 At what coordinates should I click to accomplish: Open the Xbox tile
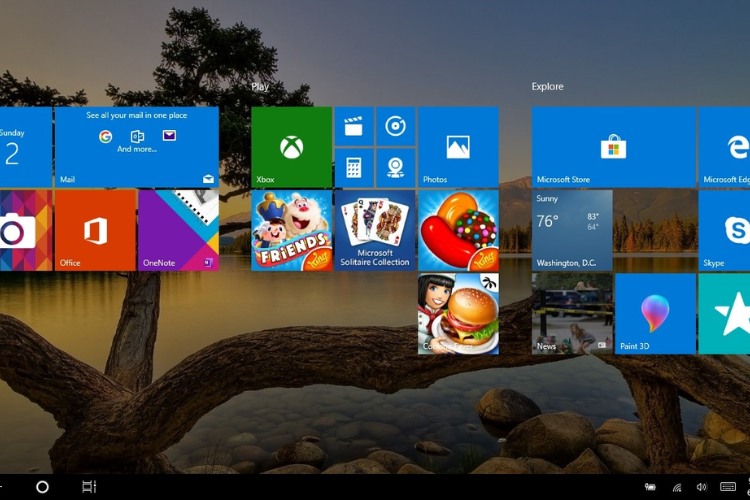click(x=291, y=147)
